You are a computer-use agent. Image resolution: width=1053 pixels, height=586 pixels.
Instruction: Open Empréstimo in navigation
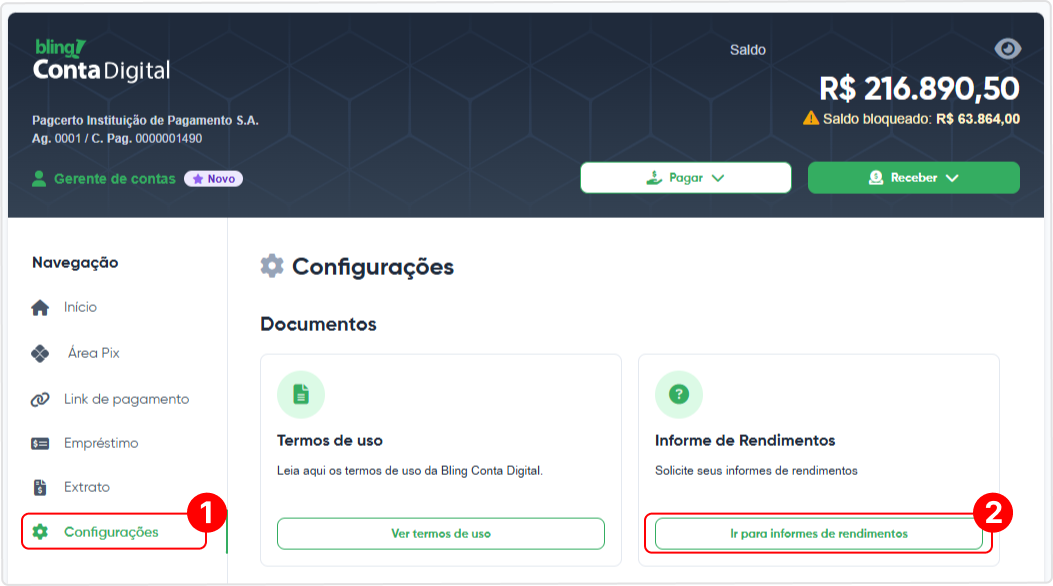tap(101, 443)
